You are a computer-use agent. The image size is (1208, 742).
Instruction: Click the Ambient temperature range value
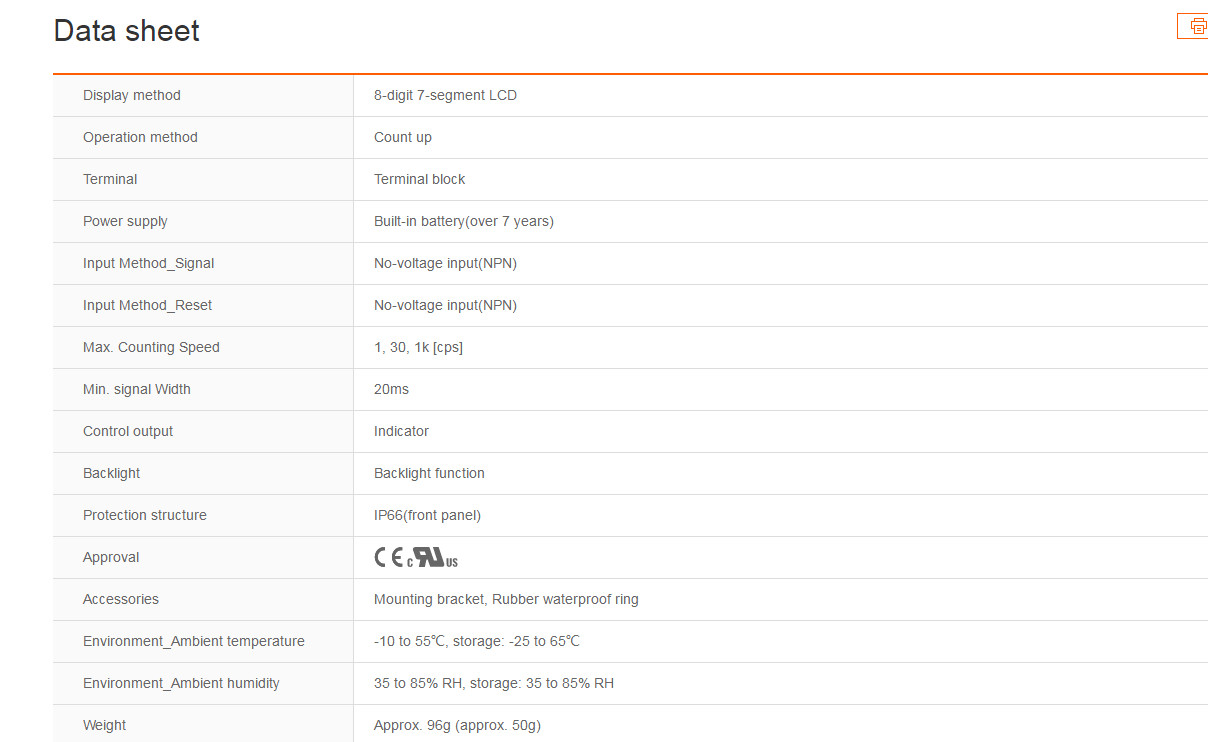[x=477, y=642]
